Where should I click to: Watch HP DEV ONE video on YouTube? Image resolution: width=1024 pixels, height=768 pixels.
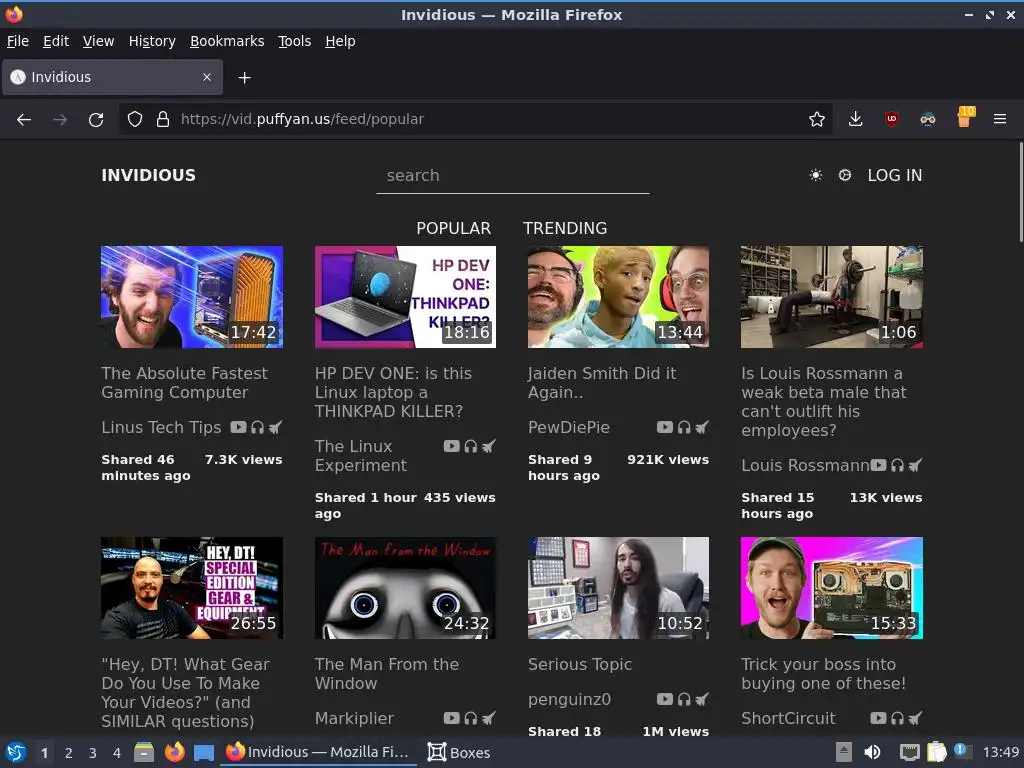tap(451, 446)
